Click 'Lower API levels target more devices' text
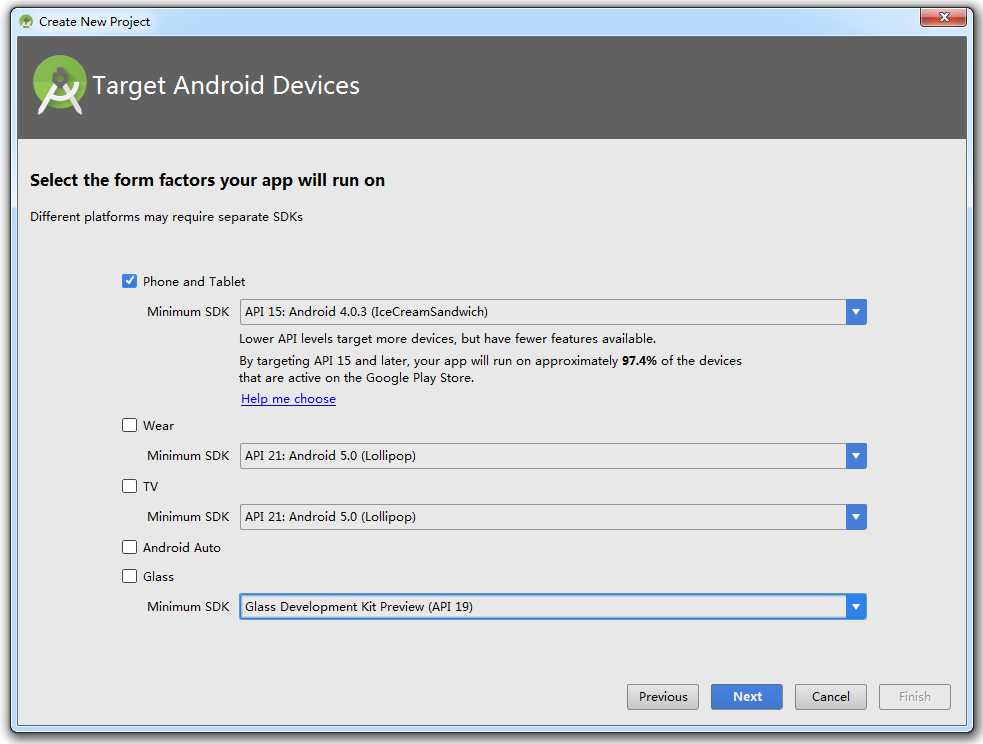This screenshot has height=744, width=983. tap(447, 339)
